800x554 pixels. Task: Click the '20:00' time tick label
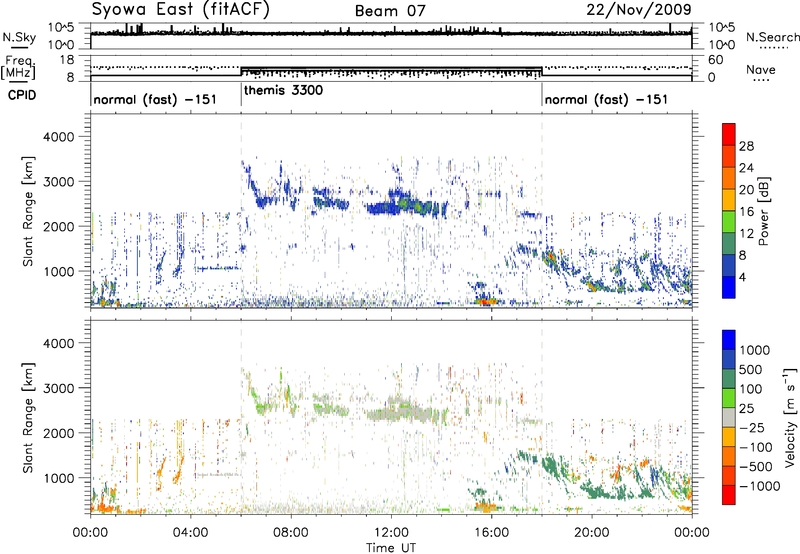tap(591, 533)
